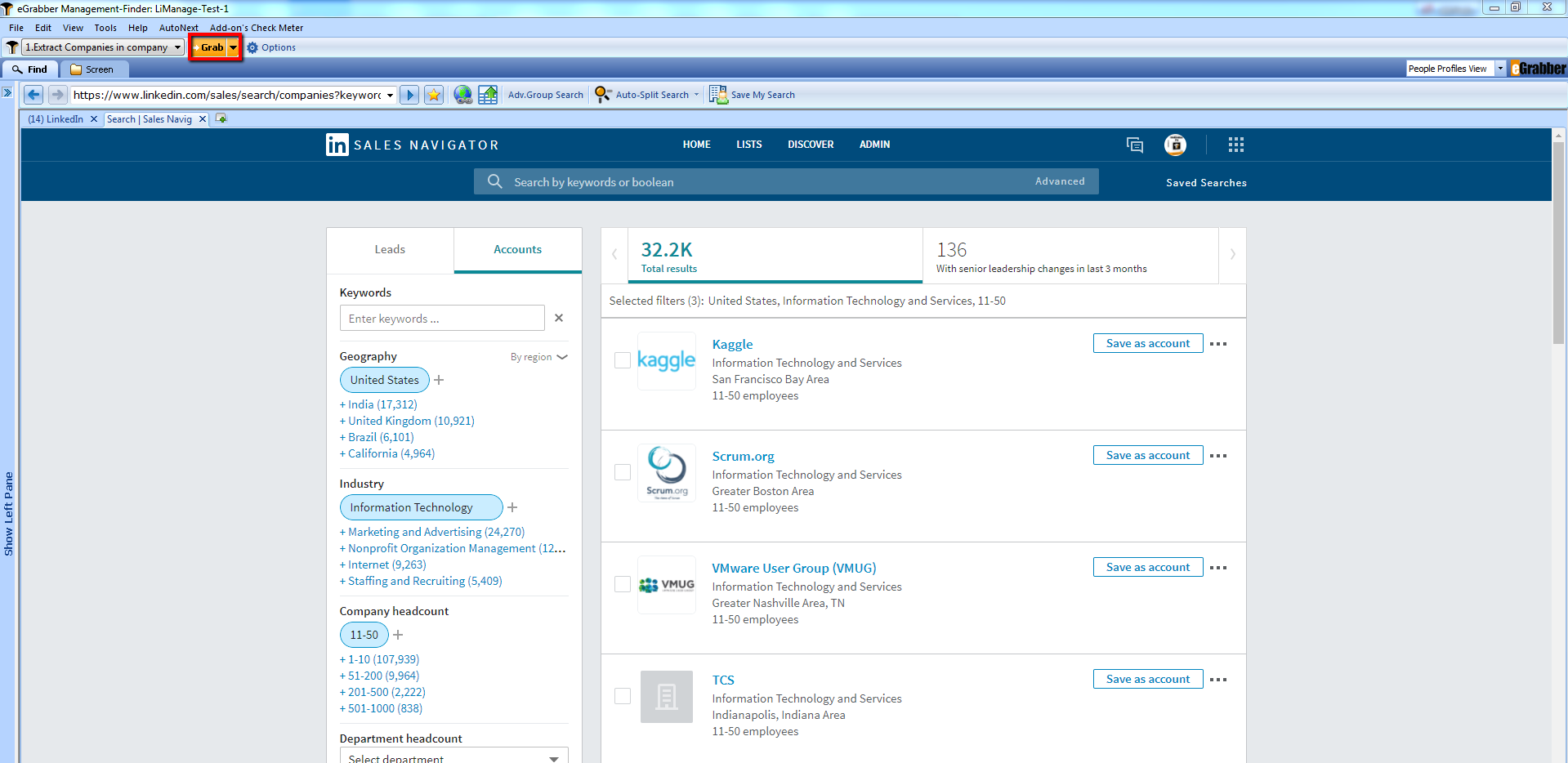Expand the By region dropdown
Screen dimensions: 1568x763
[538, 357]
